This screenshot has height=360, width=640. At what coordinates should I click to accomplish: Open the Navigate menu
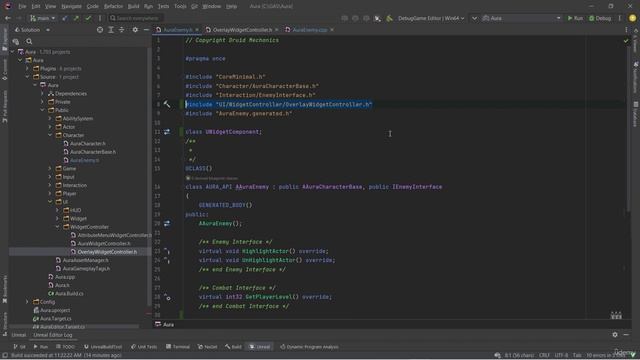click(71, 7)
